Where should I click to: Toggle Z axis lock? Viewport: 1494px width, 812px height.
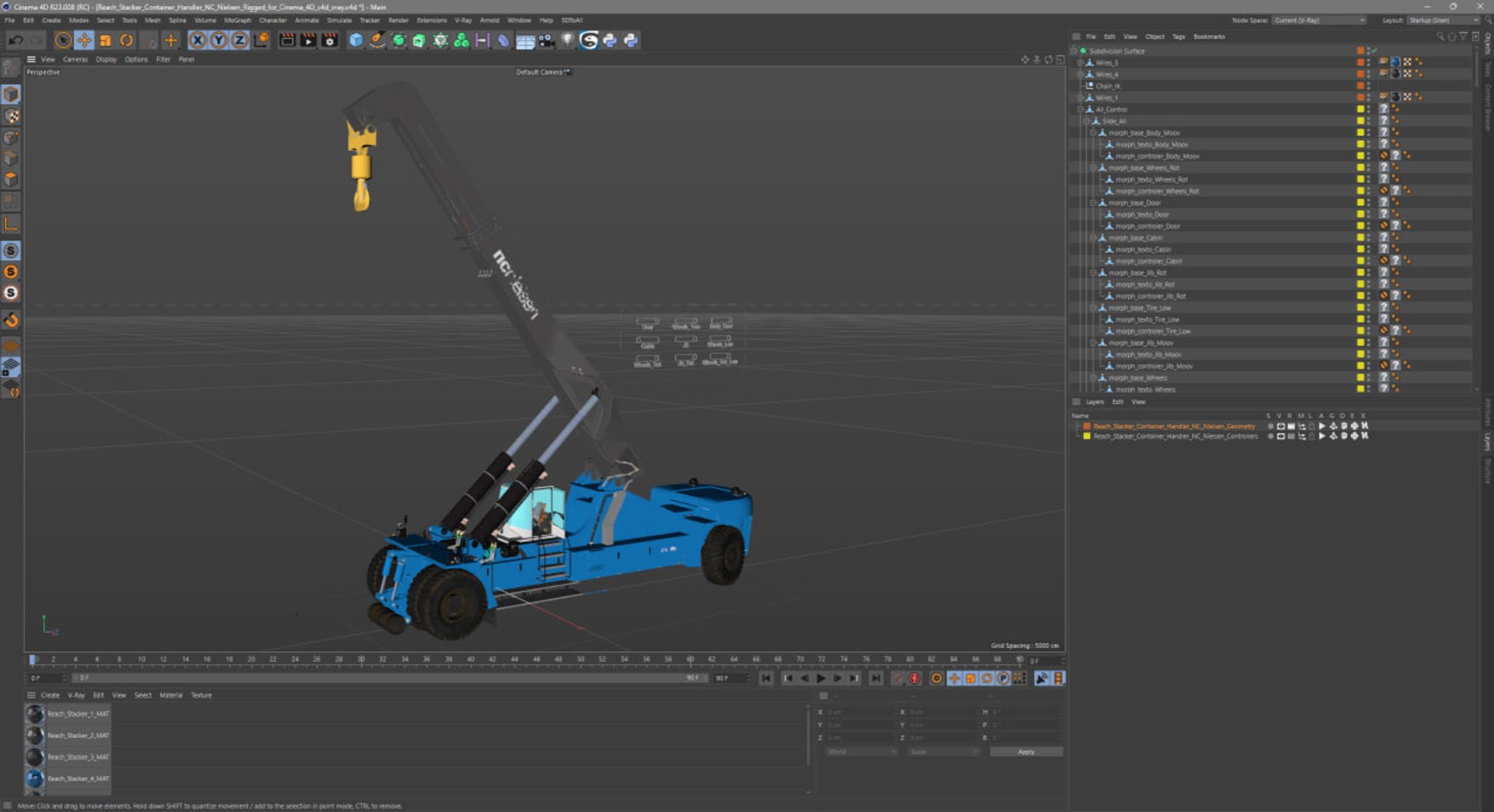[240, 40]
